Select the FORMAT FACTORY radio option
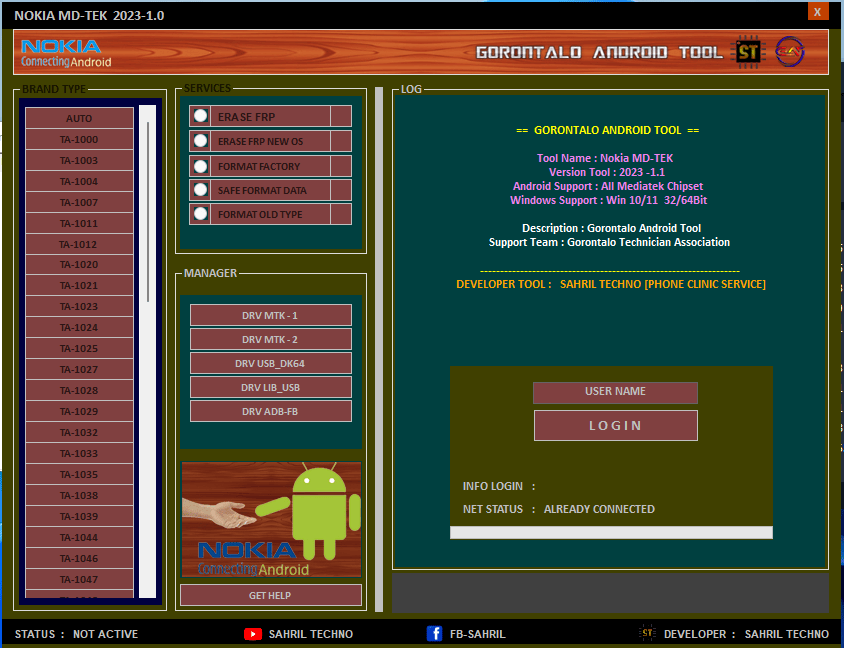844x648 pixels. click(200, 166)
